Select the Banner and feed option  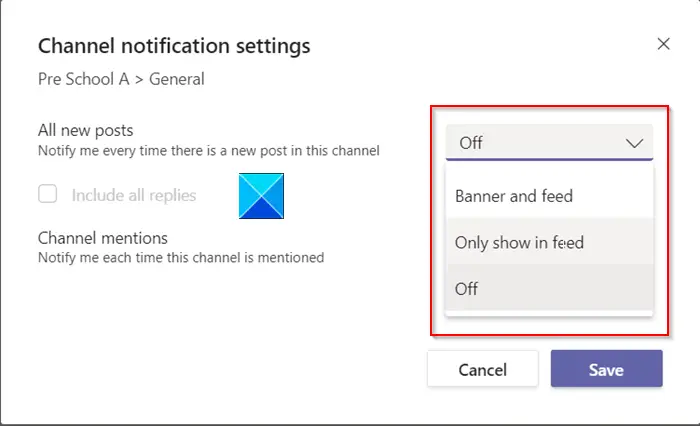click(x=514, y=196)
